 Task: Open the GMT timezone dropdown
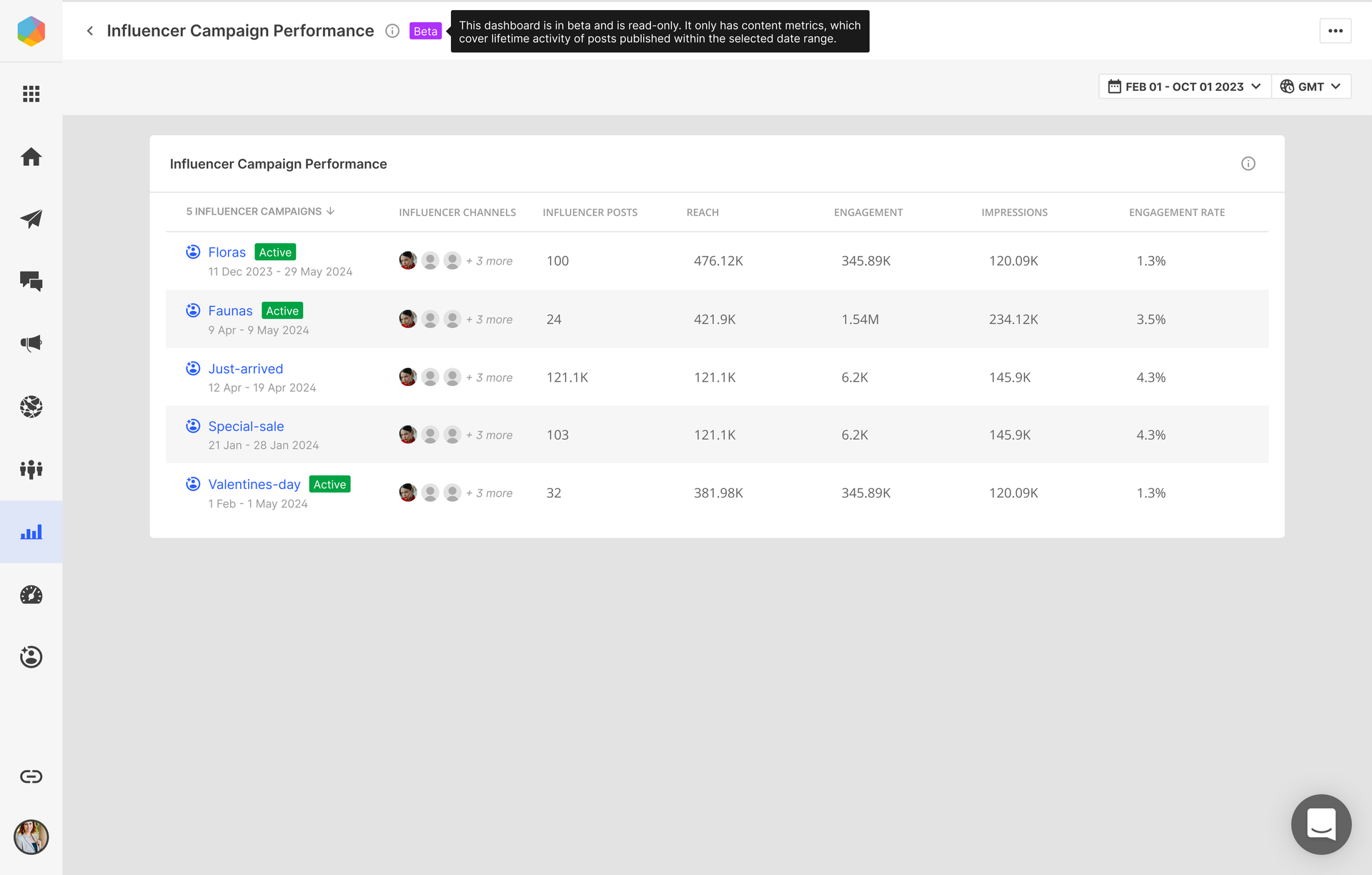[x=1311, y=86]
